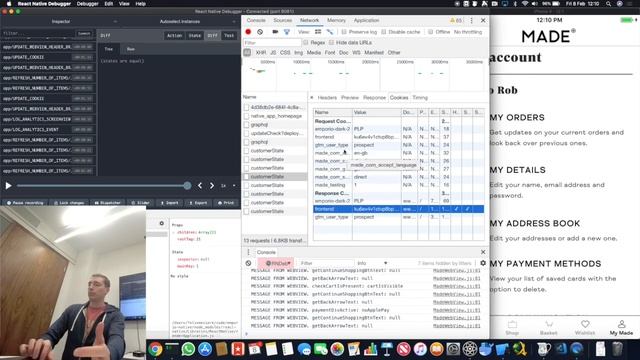Switch to Memory tab
Viewport: 640px width, 360px height.
pyautogui.click(x=336, y=20)
